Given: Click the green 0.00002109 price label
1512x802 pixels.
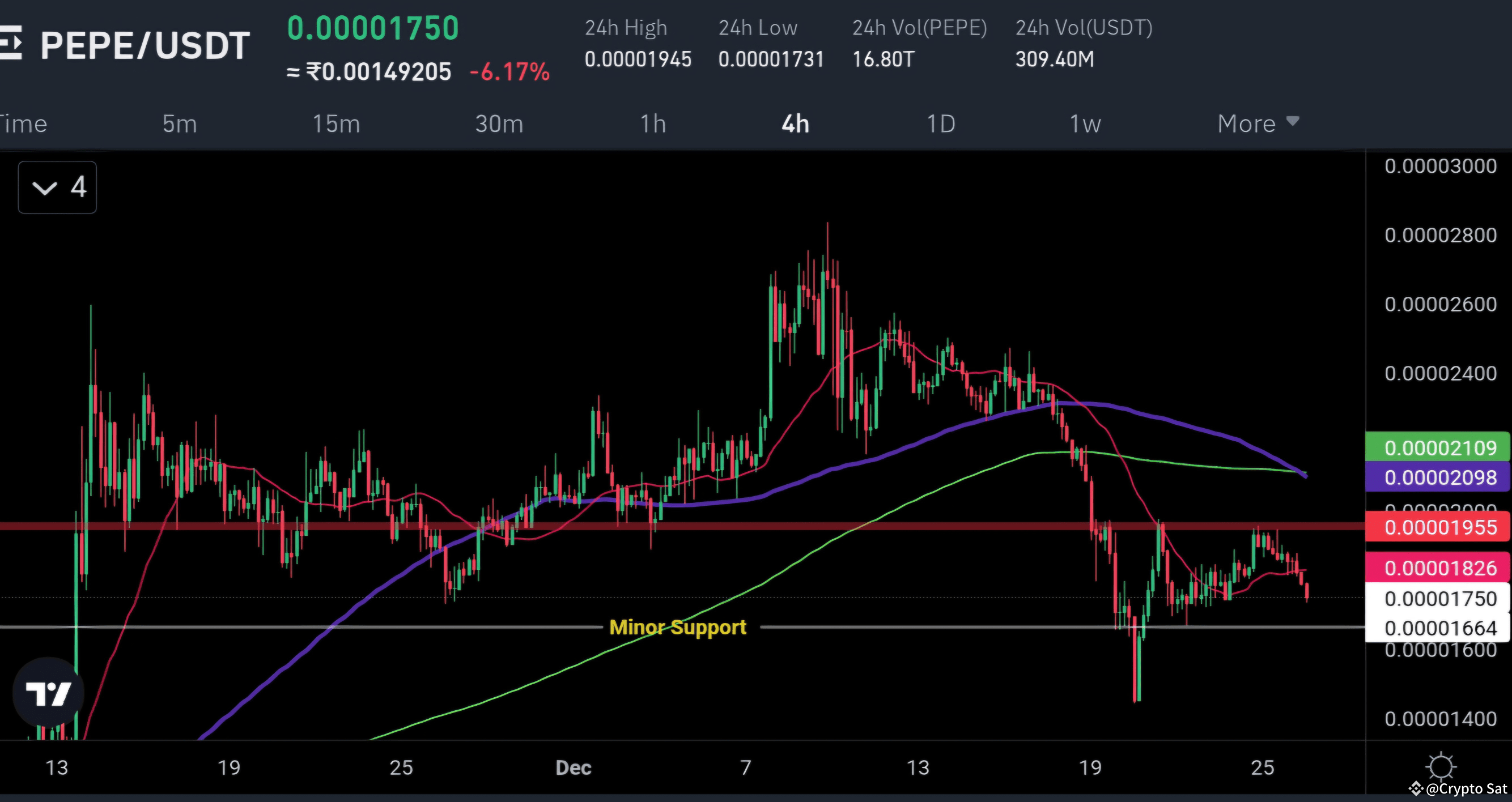Looking at the screenshot, I should tap(1437, 447).
